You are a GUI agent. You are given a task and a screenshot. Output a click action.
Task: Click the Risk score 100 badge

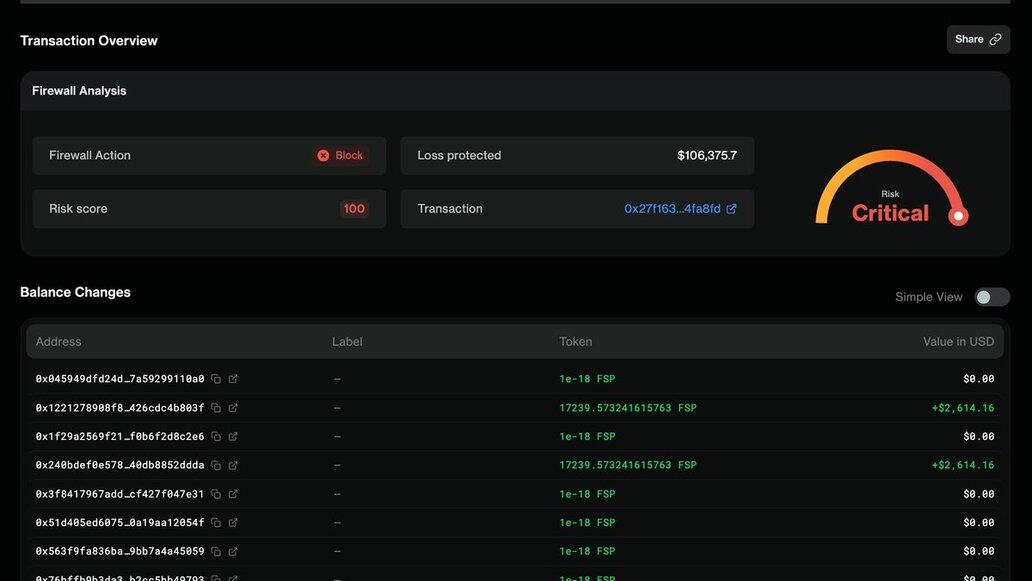[354, 209]
